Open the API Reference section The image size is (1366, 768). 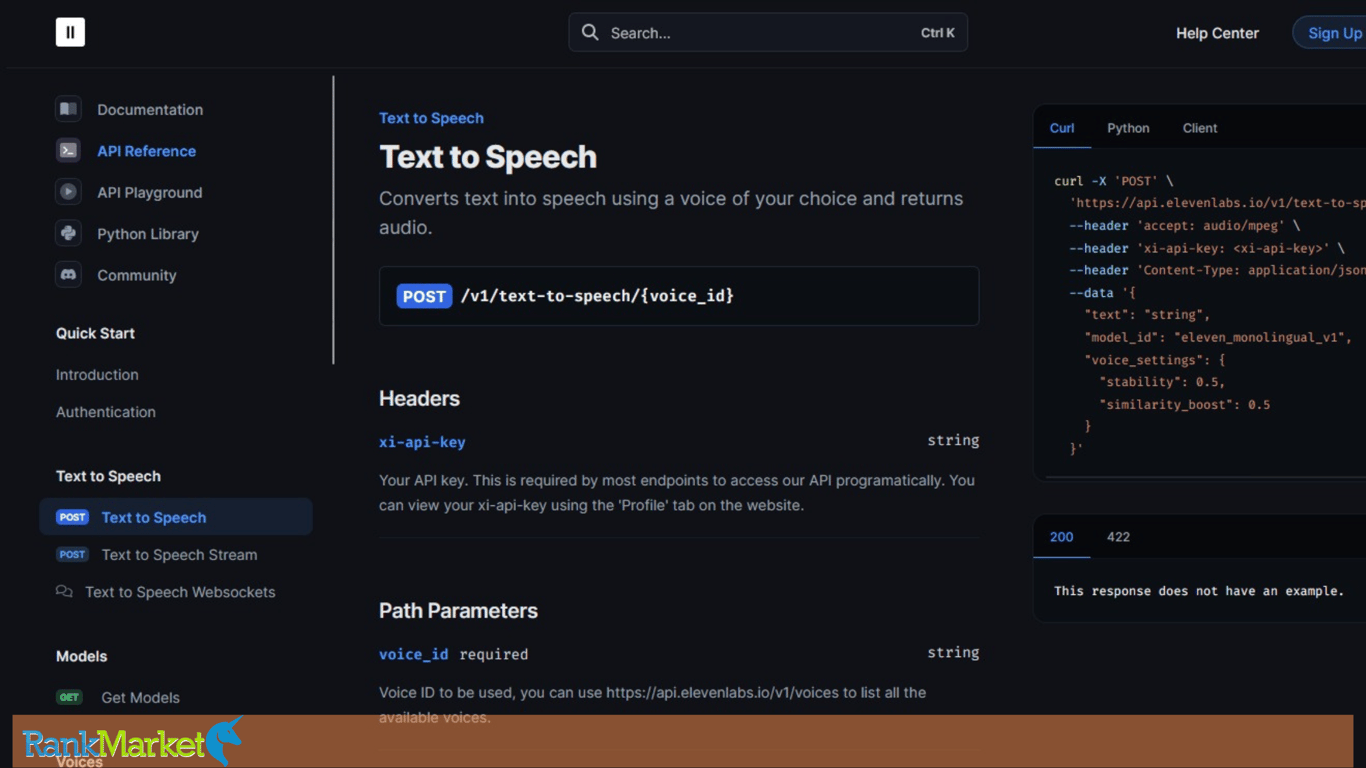click(x=146, y=151)
